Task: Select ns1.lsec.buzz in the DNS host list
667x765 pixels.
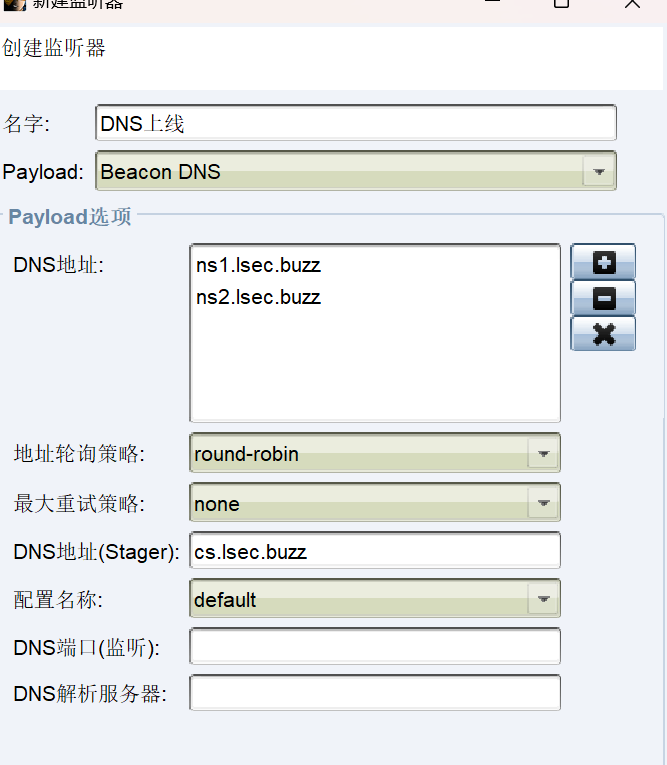Action: tap(258, 266)
